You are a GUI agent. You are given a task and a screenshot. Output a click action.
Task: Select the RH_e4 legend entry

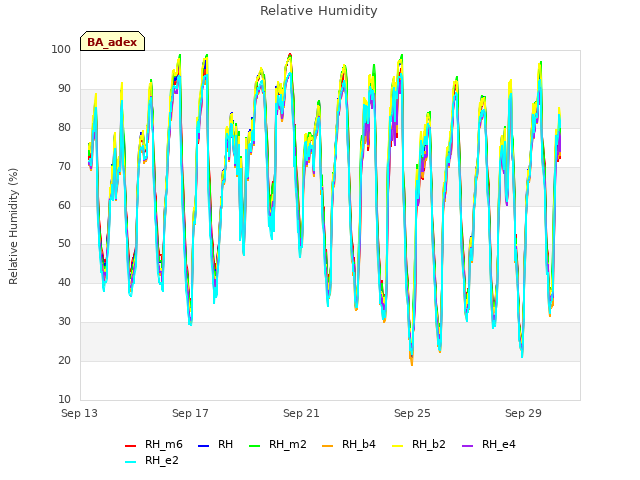489,444
